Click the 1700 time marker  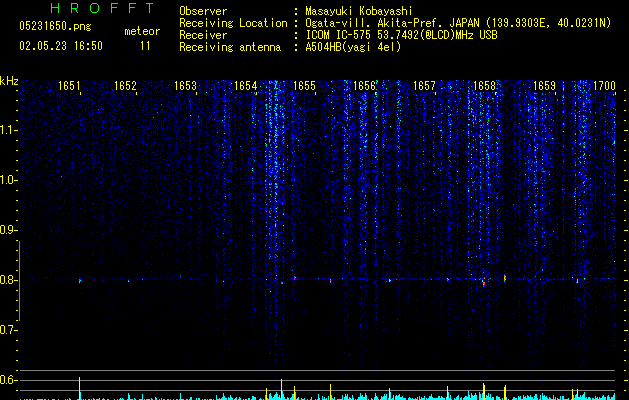[x=604, y=86]
